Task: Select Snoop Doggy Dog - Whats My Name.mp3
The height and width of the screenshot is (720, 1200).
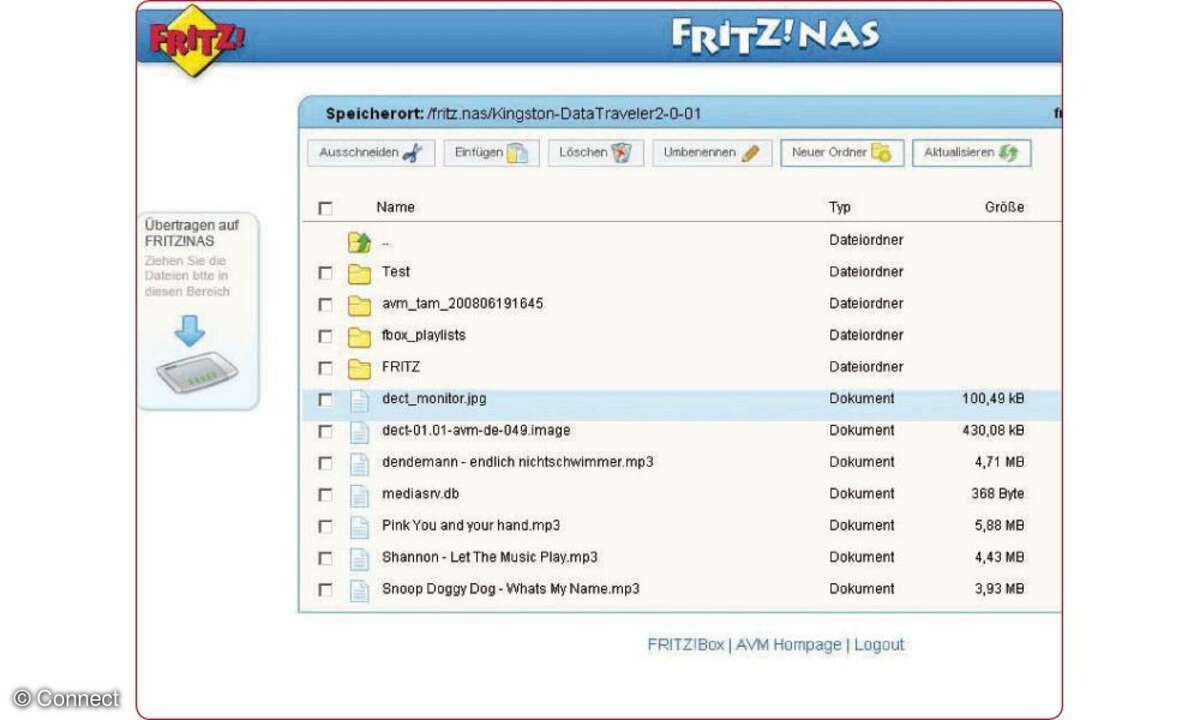Action: coord(511,588)
